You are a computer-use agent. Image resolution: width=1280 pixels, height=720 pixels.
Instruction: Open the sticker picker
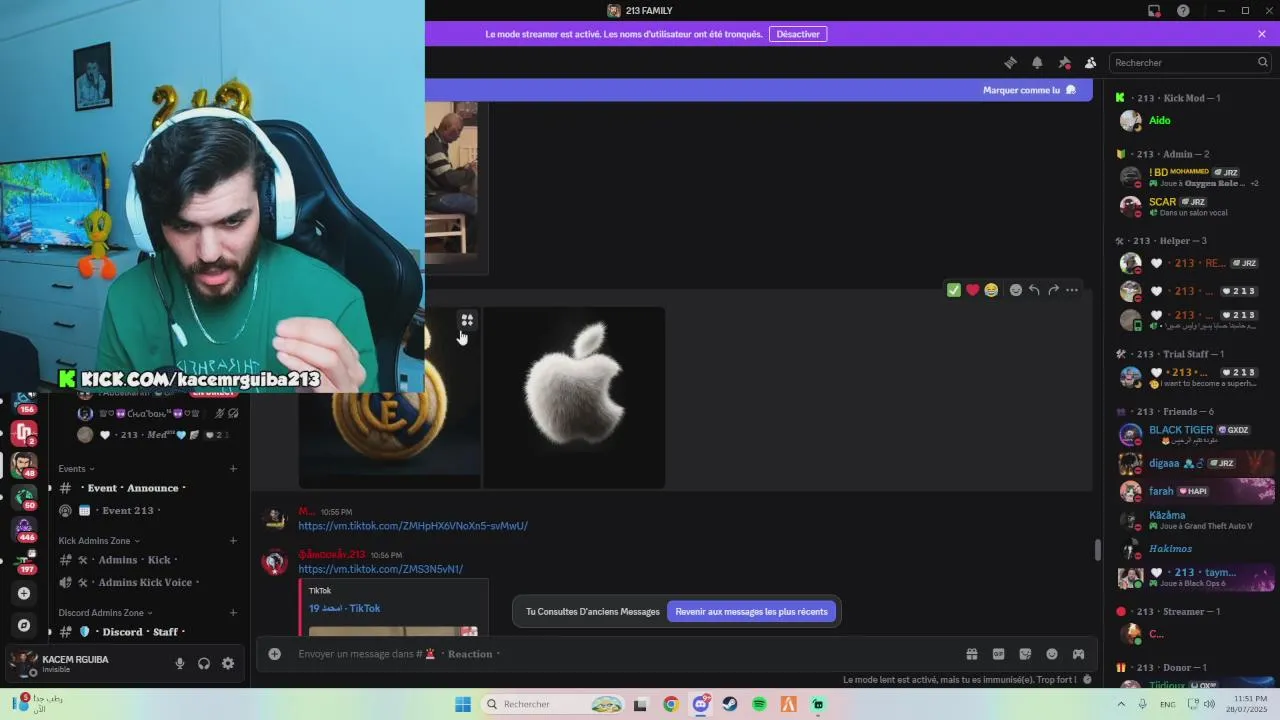pyautogui.click(x=1025, y=654)
